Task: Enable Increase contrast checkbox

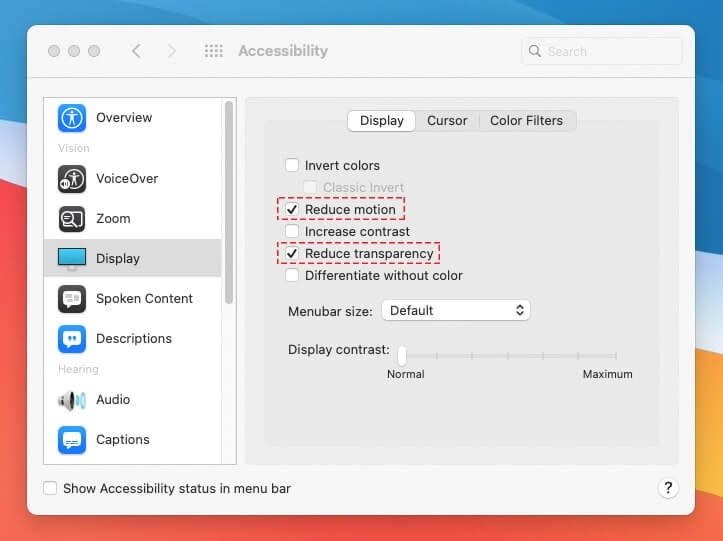Action: point(292,231)
